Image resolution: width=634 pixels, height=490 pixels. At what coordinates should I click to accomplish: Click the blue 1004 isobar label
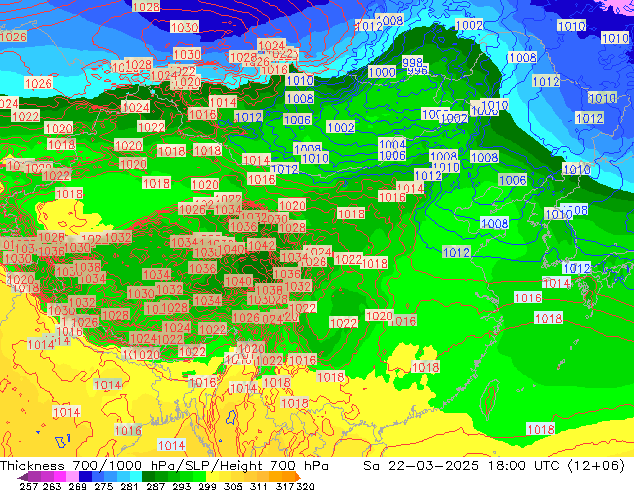392,144
